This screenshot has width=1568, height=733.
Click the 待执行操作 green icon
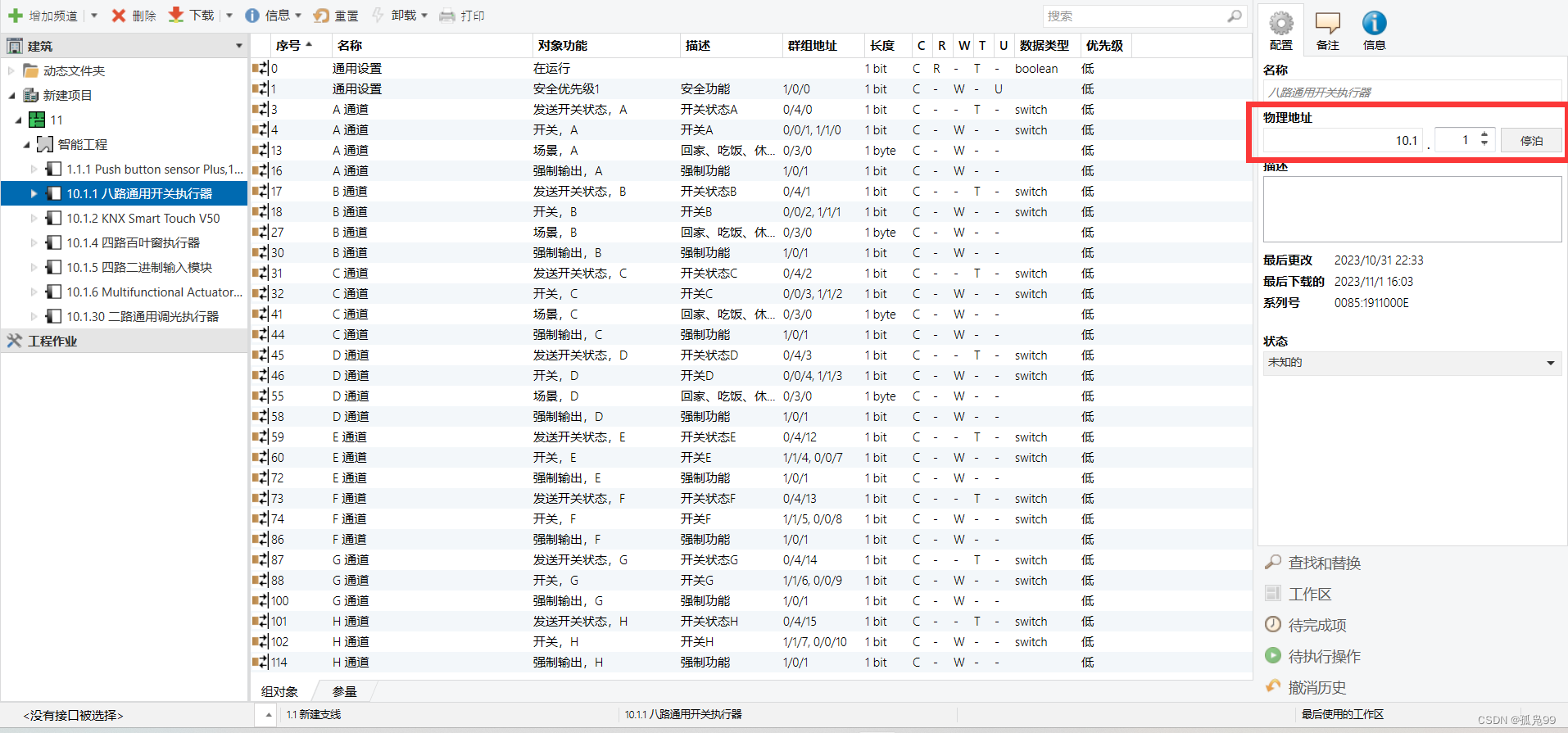click(1273, 655)
